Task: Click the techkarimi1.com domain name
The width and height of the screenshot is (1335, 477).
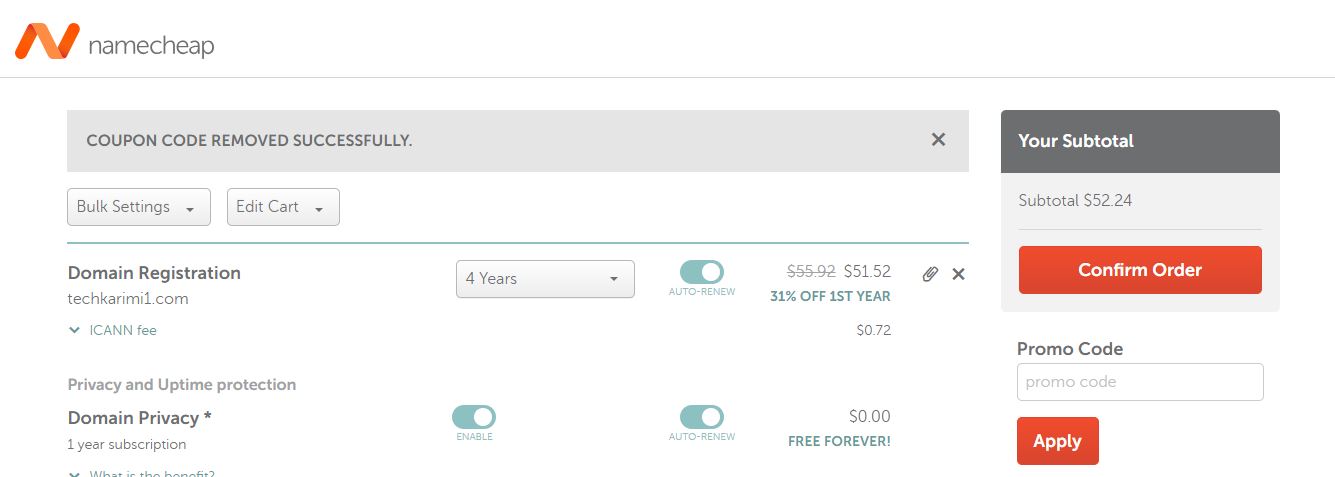Action: point(128,299)
